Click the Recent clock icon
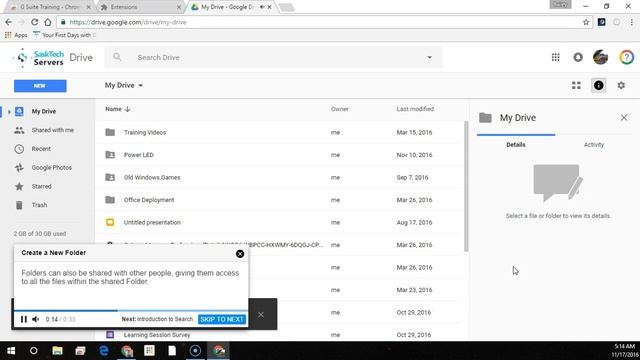 point(19,149)
